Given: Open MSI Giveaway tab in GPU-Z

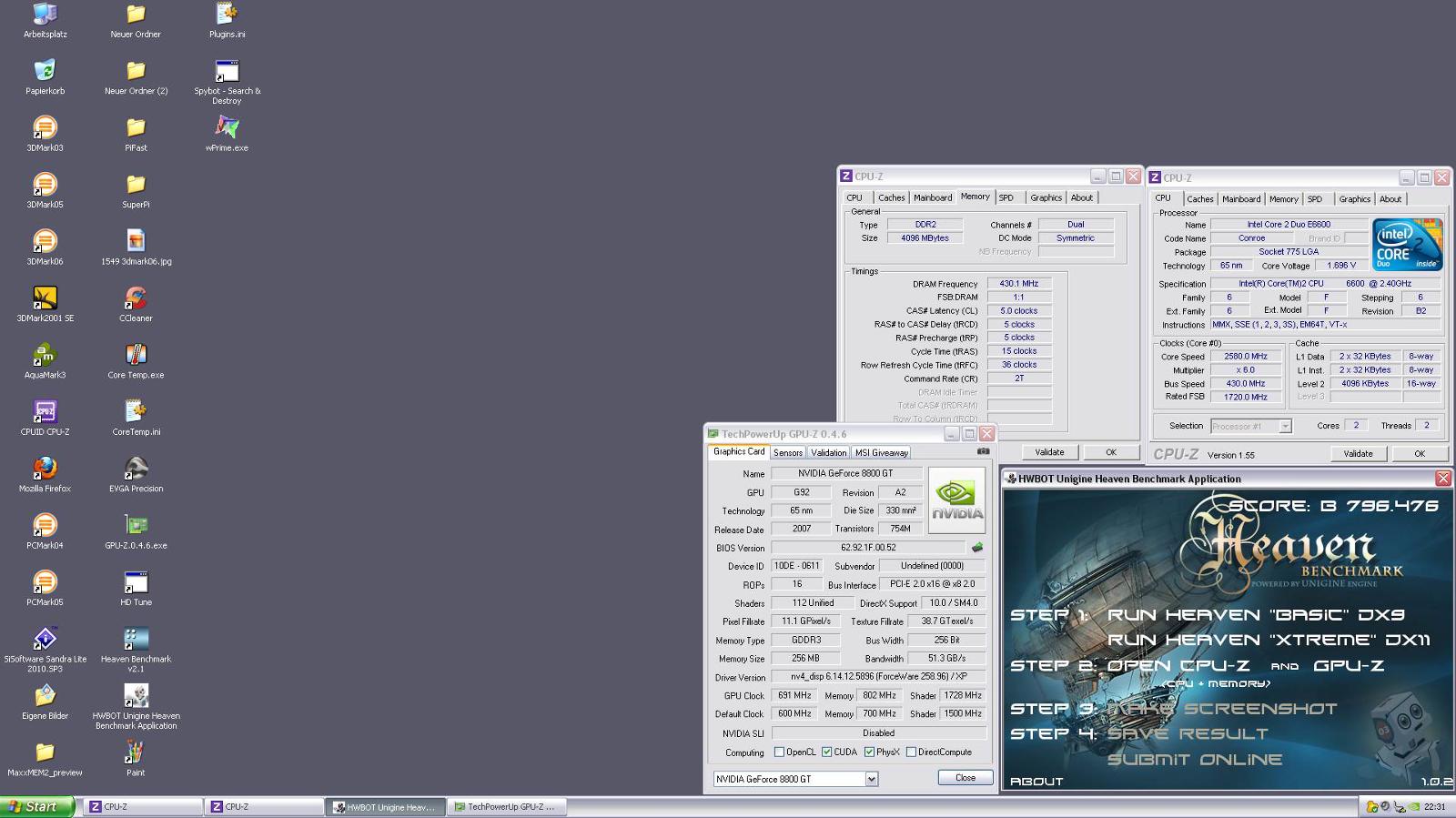Looking at the screenshot, I should coord(881,452).
